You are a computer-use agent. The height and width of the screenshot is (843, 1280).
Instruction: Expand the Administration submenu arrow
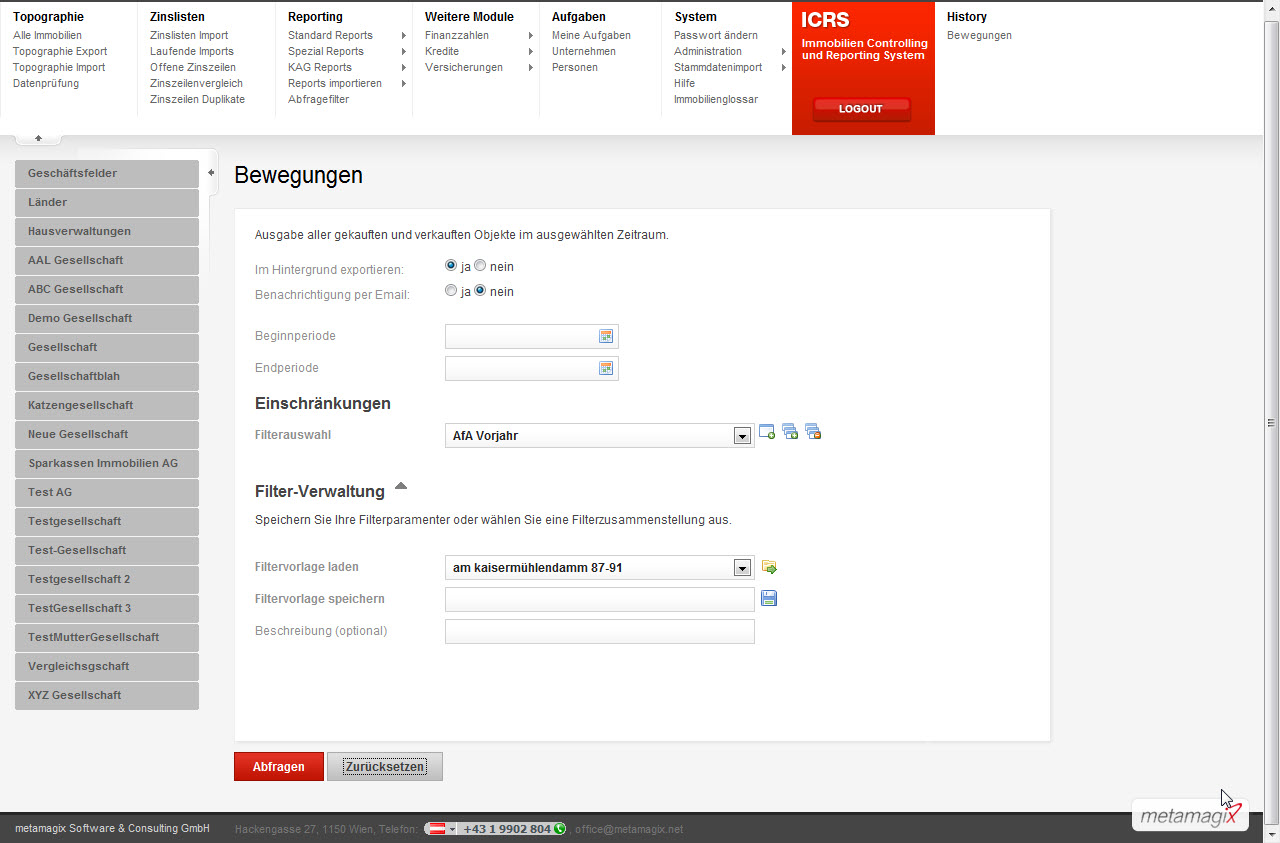(x=783, y=52)
